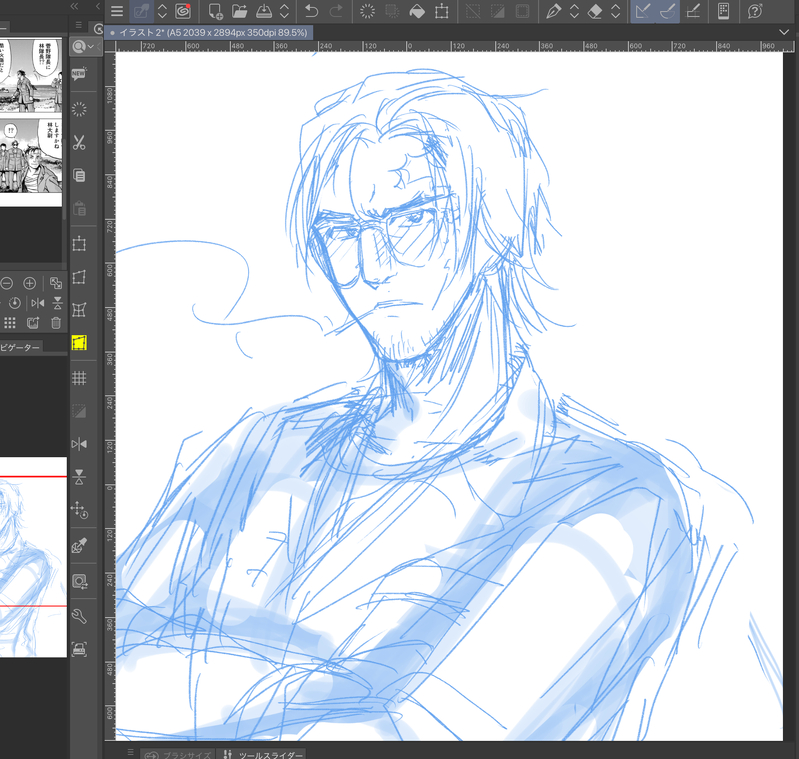Open pen tool stepper arrows

[x=574, y=11]
